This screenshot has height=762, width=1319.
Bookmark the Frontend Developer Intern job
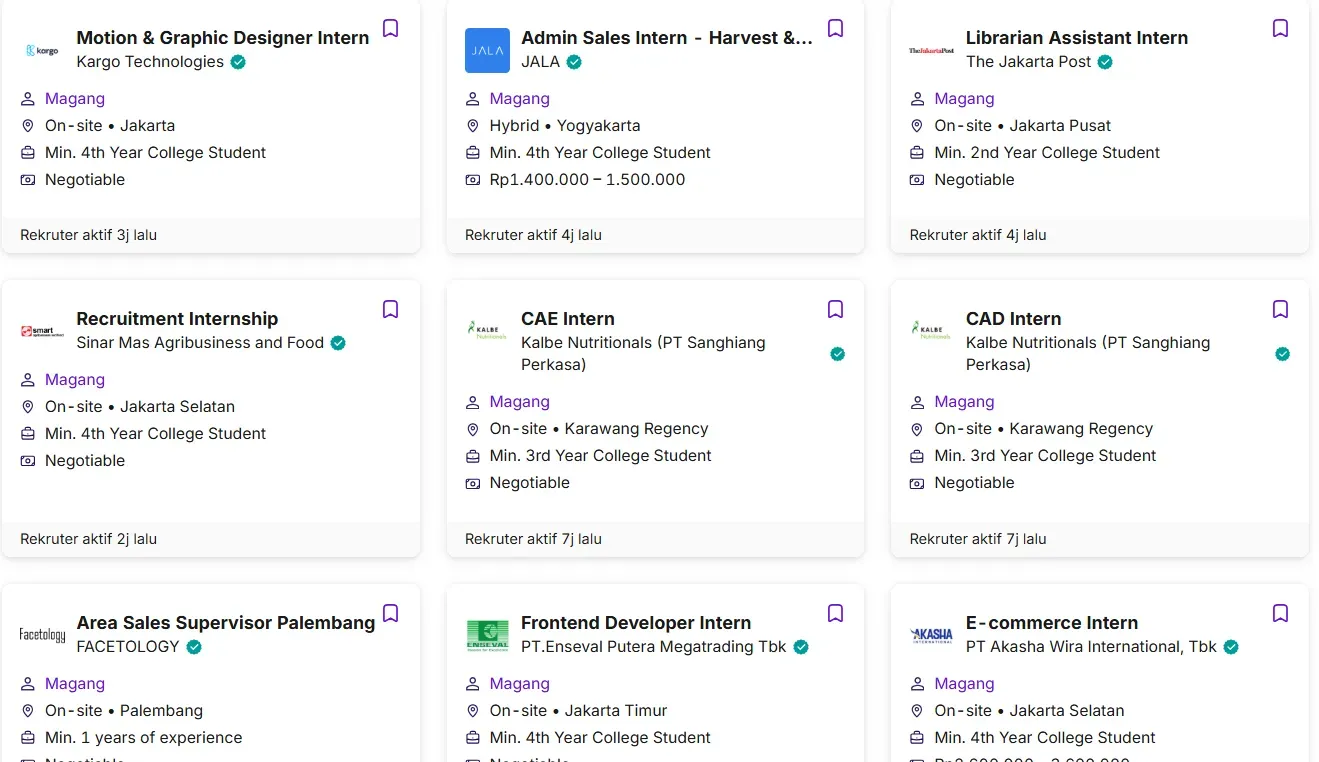[x=835, y=613]
